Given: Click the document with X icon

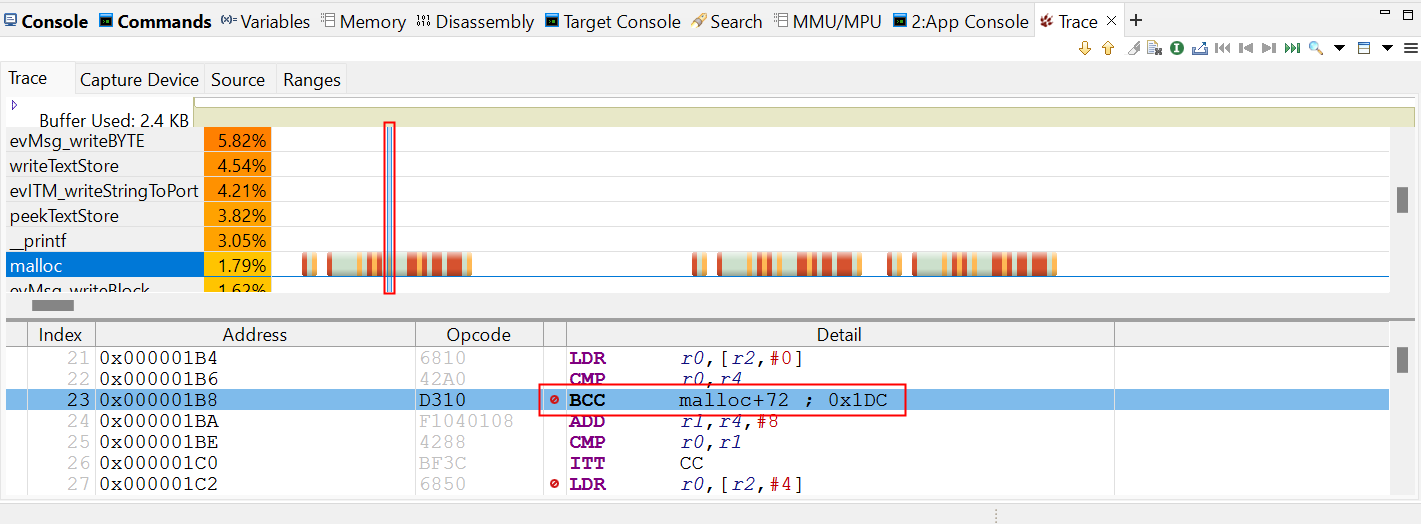Looking at the screenshot, I should (x=1154, y=48).
